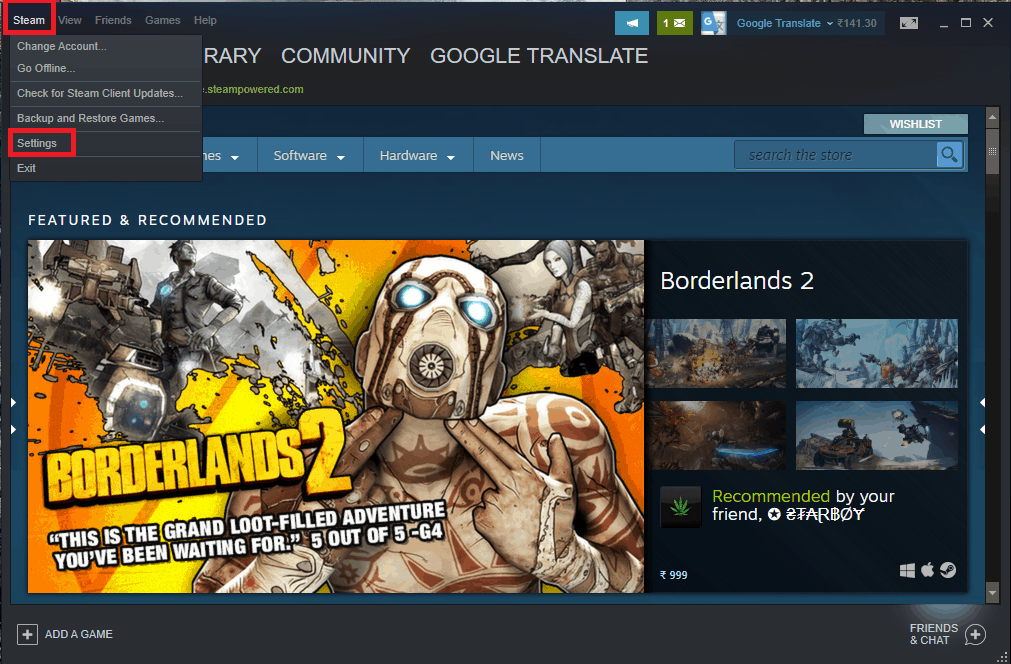Switch to Big Picture mode icon
1011x664 pixels.
(x=909, y=23)
